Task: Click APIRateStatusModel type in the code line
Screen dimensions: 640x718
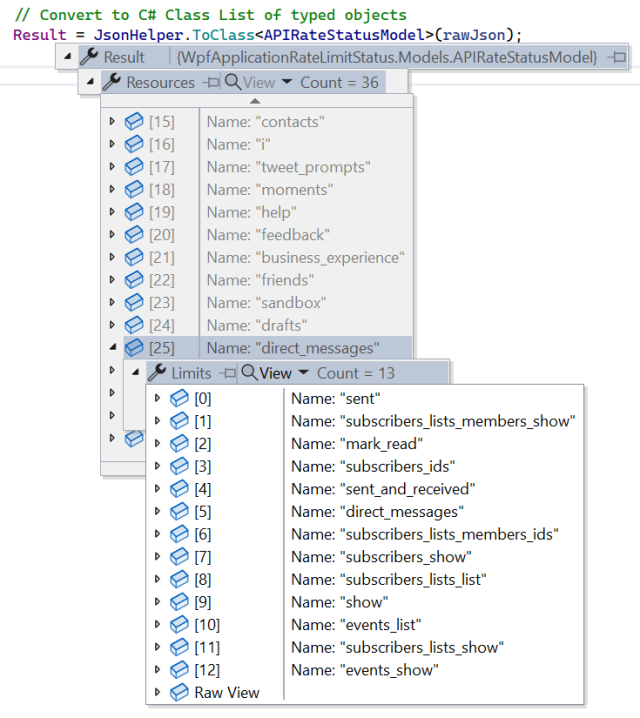Action: click(x=344, y=35)
